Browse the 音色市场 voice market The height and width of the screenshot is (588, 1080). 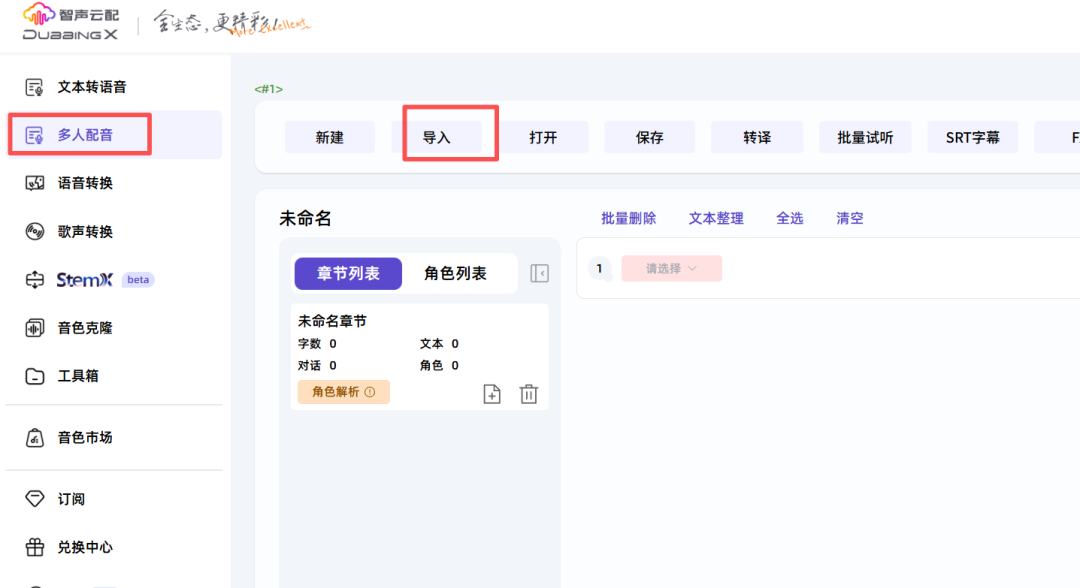tap(86, 438)
